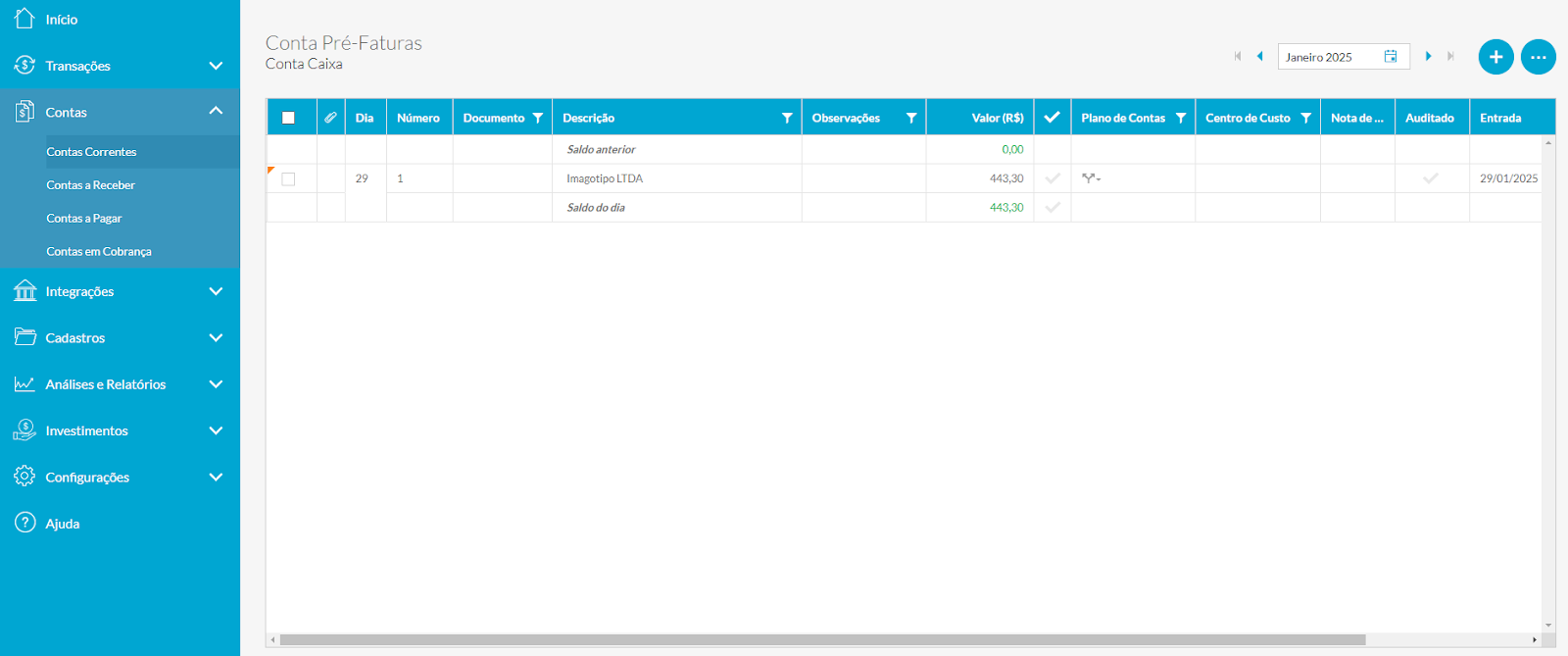Click the 29/01/2025 entry date cell

(1508, 178)
